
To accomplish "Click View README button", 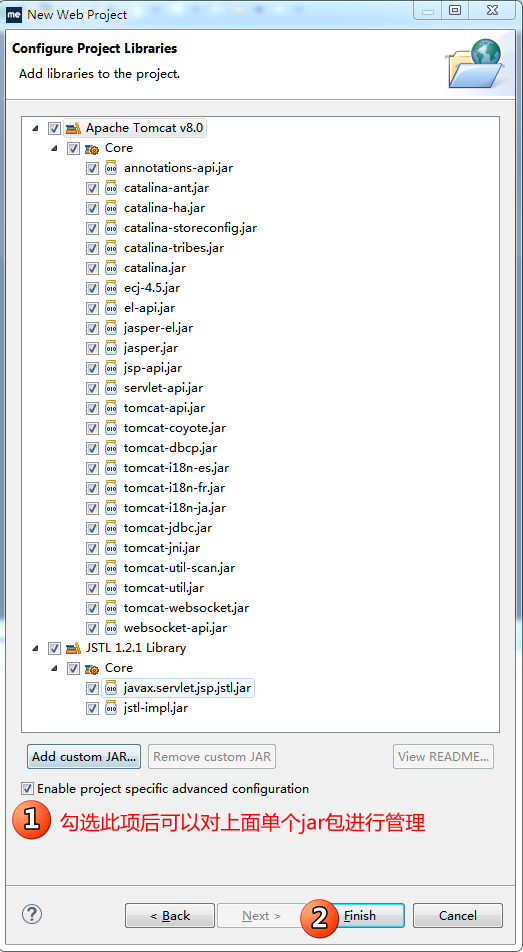I will 443,757.
